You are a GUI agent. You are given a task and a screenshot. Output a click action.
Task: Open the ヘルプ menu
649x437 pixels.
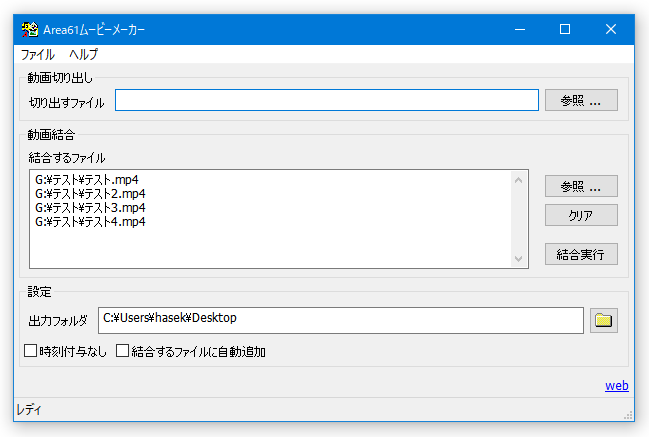(x=84, y=54)
